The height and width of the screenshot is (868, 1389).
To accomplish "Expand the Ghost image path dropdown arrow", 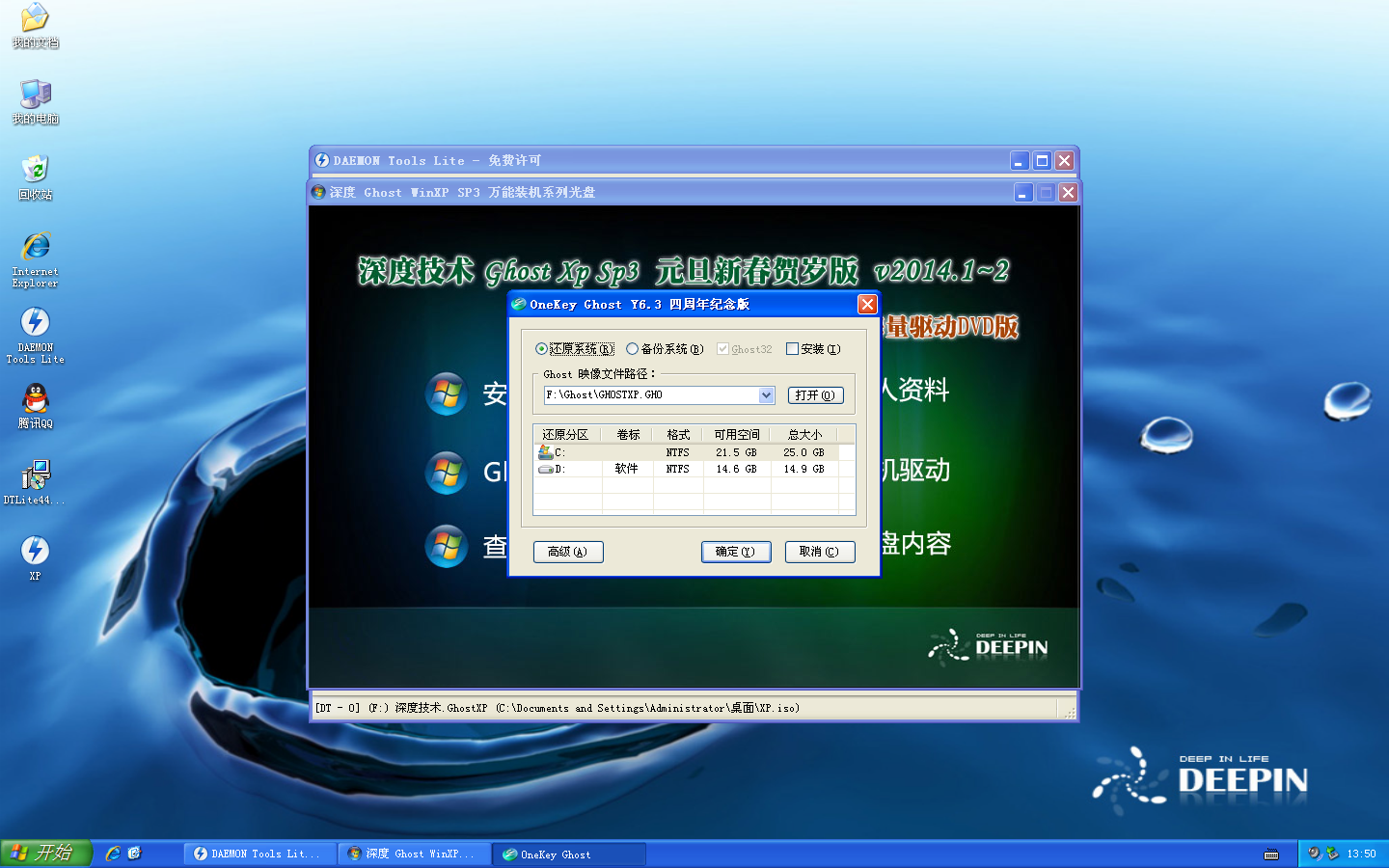I will [766, 395].
